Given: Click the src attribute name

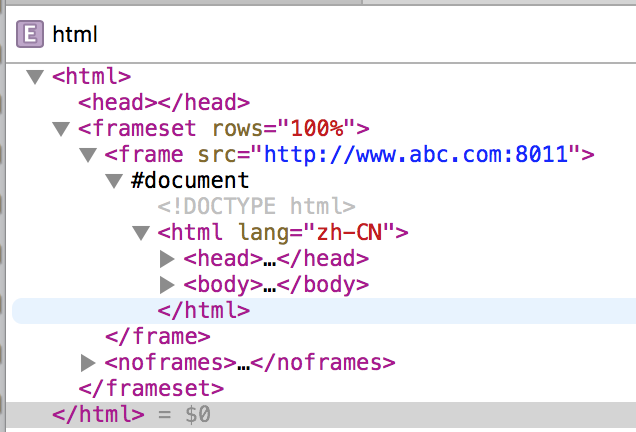Looking at the screenshot, I should point(217,155).
